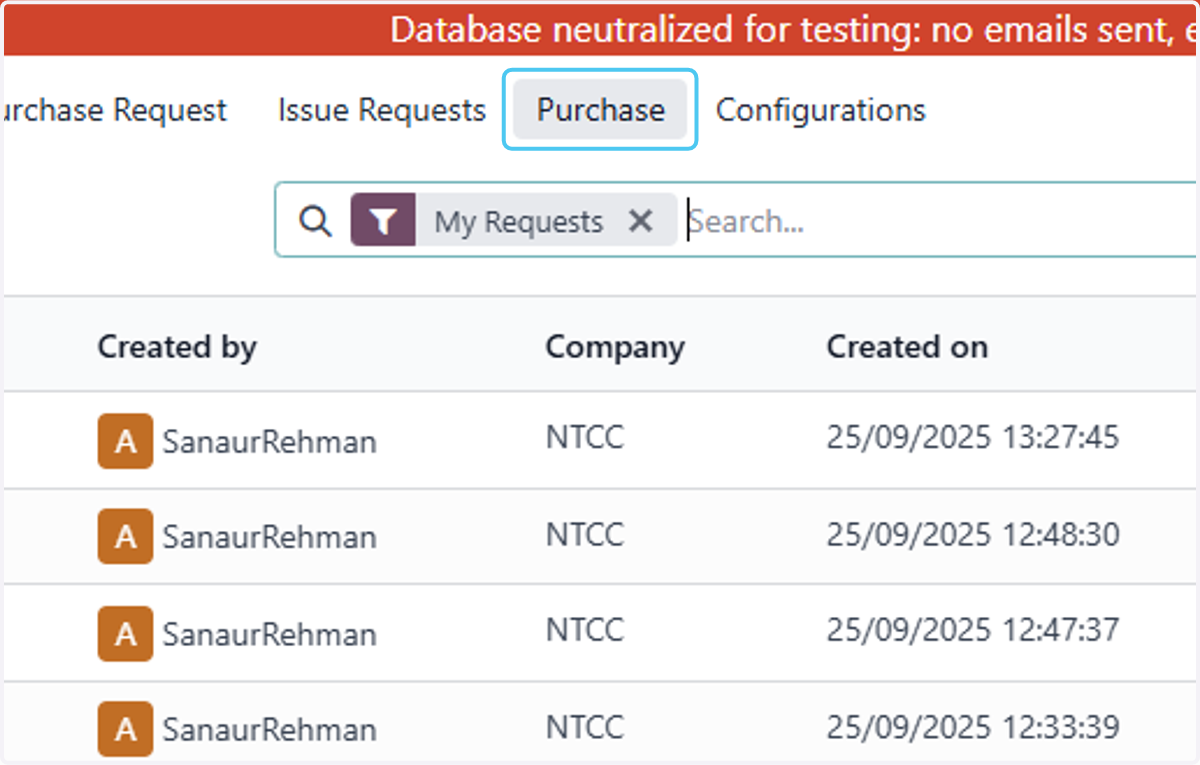Click the purple filter funnel icon
1200x765 pixels.
(x=383, y=221)
